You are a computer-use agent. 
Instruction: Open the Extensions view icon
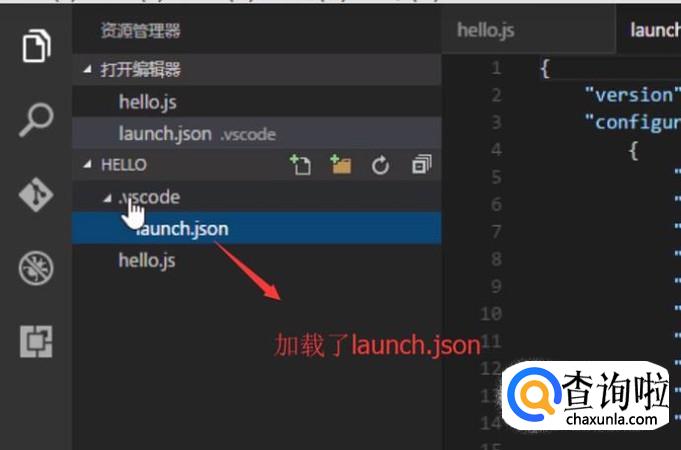point(36,341)
